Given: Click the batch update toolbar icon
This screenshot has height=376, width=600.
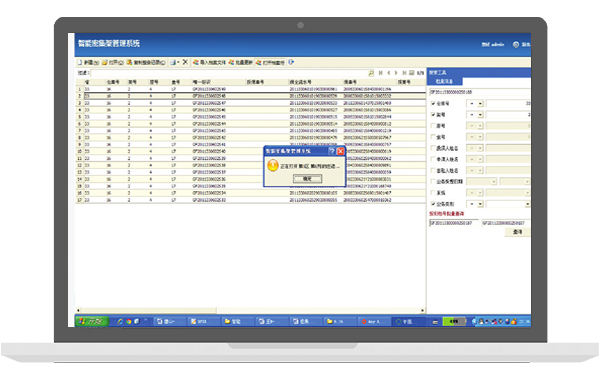Looking at the screenshot, I should [231, 62].
